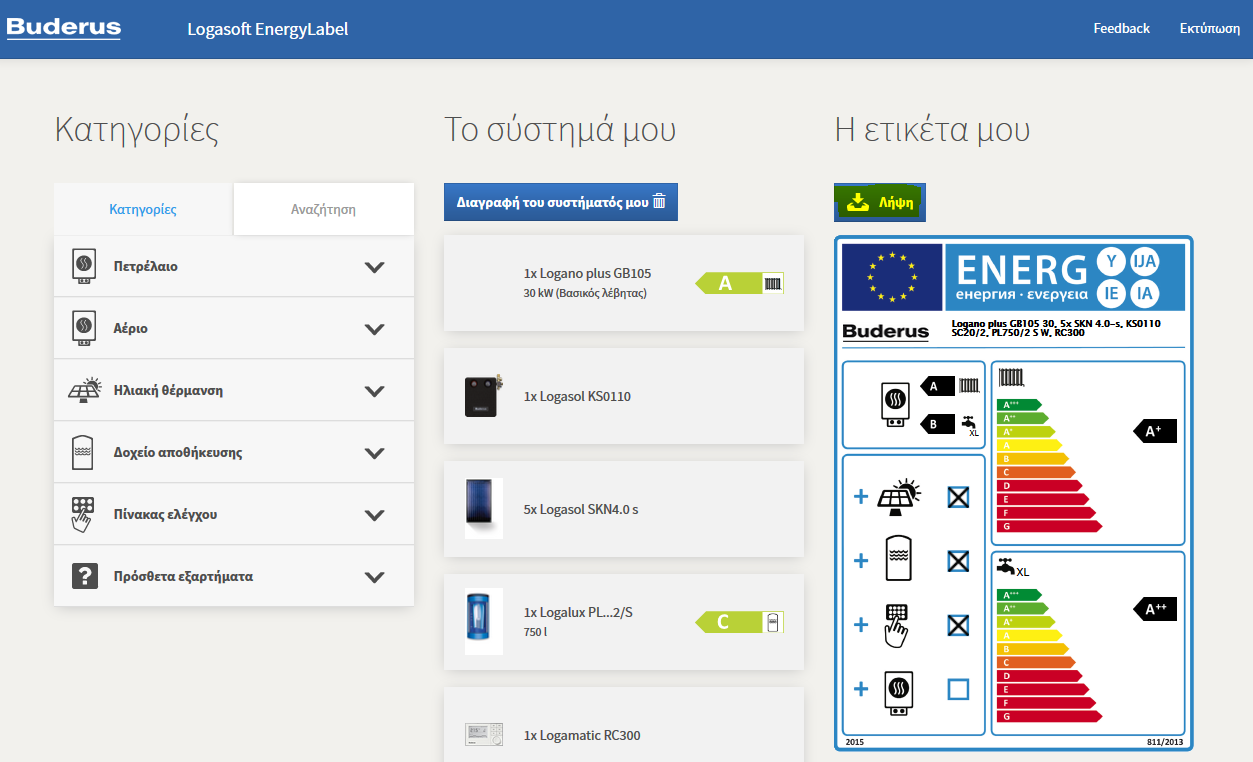This screenshot has width=1253, height=762.
Task: Click the control device checkbox on the label
Action: (958, 625)
